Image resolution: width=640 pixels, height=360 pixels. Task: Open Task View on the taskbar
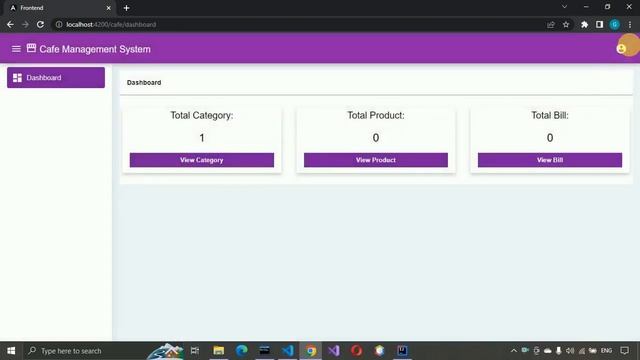pyautogui.click(x=195, y=351)
